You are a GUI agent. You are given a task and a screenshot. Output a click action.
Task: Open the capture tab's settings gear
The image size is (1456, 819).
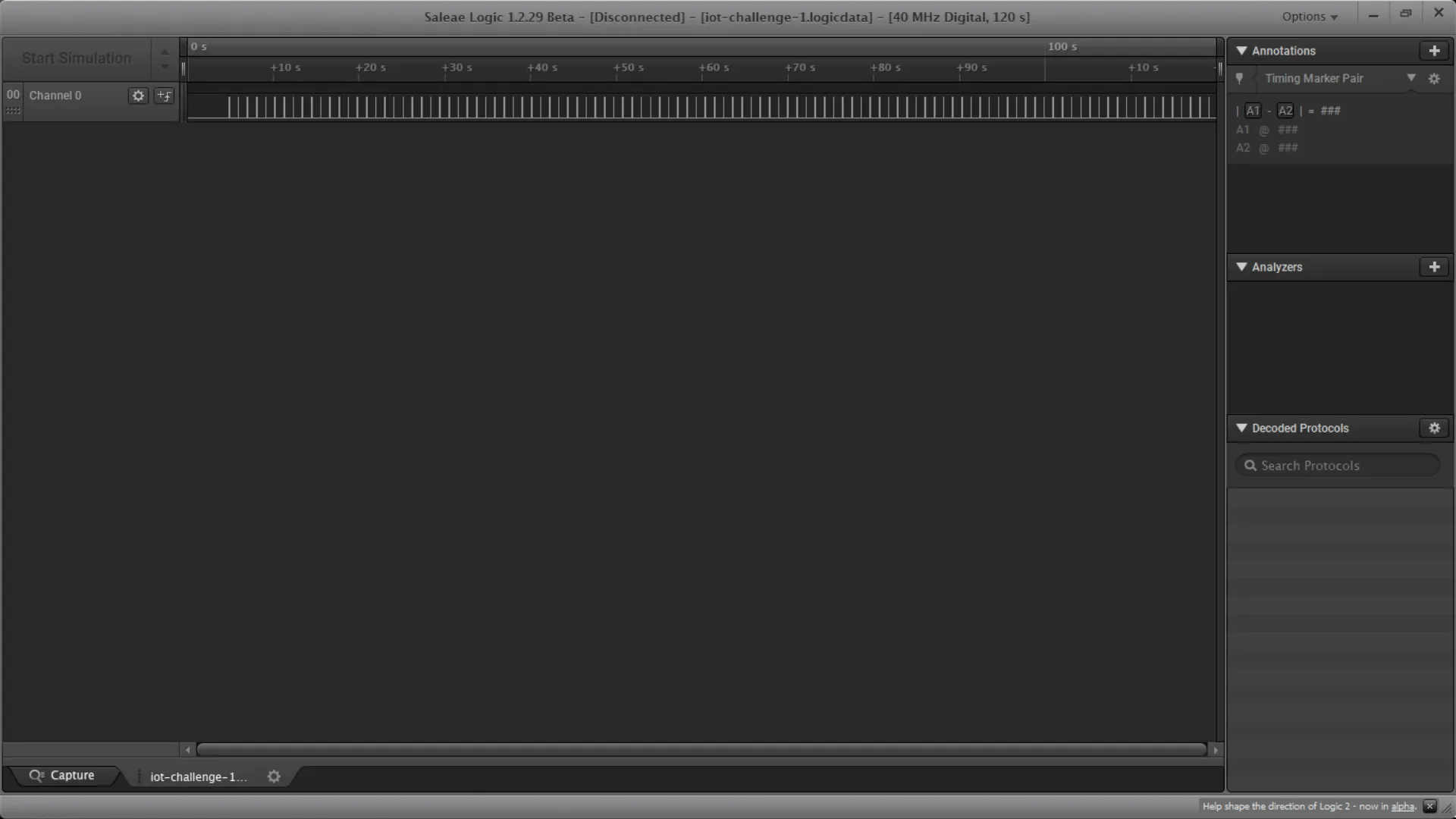point(274,777)
